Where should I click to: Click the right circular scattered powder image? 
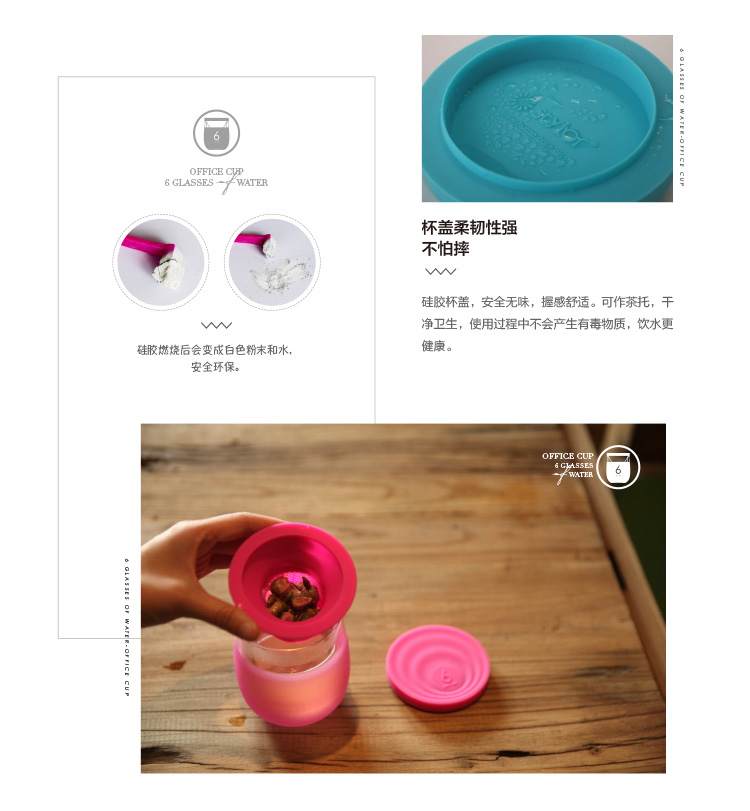click(272, 262)
